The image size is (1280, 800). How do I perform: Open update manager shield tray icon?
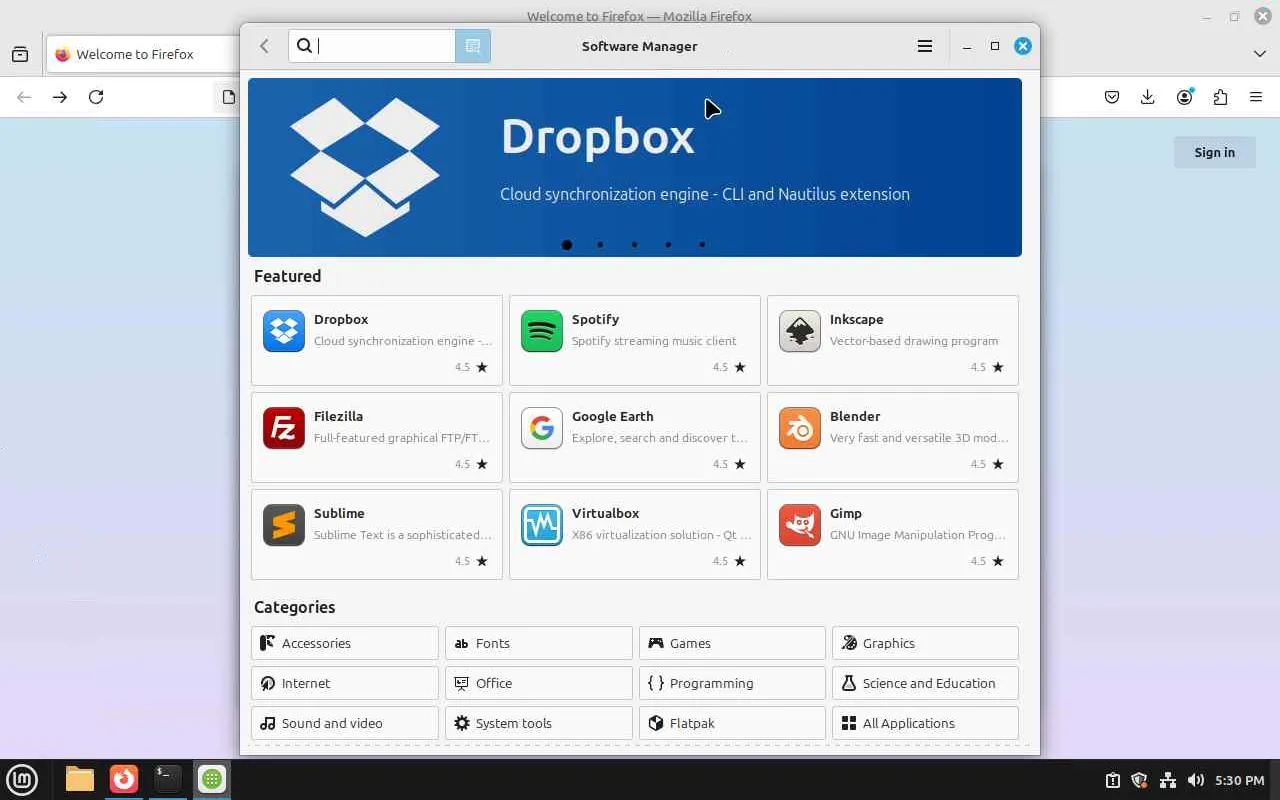(x=1139, y=780)
